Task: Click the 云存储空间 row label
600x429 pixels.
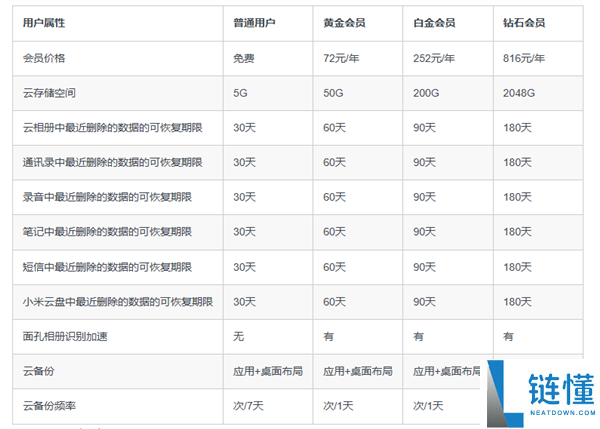Action: [x=49, y=93]
